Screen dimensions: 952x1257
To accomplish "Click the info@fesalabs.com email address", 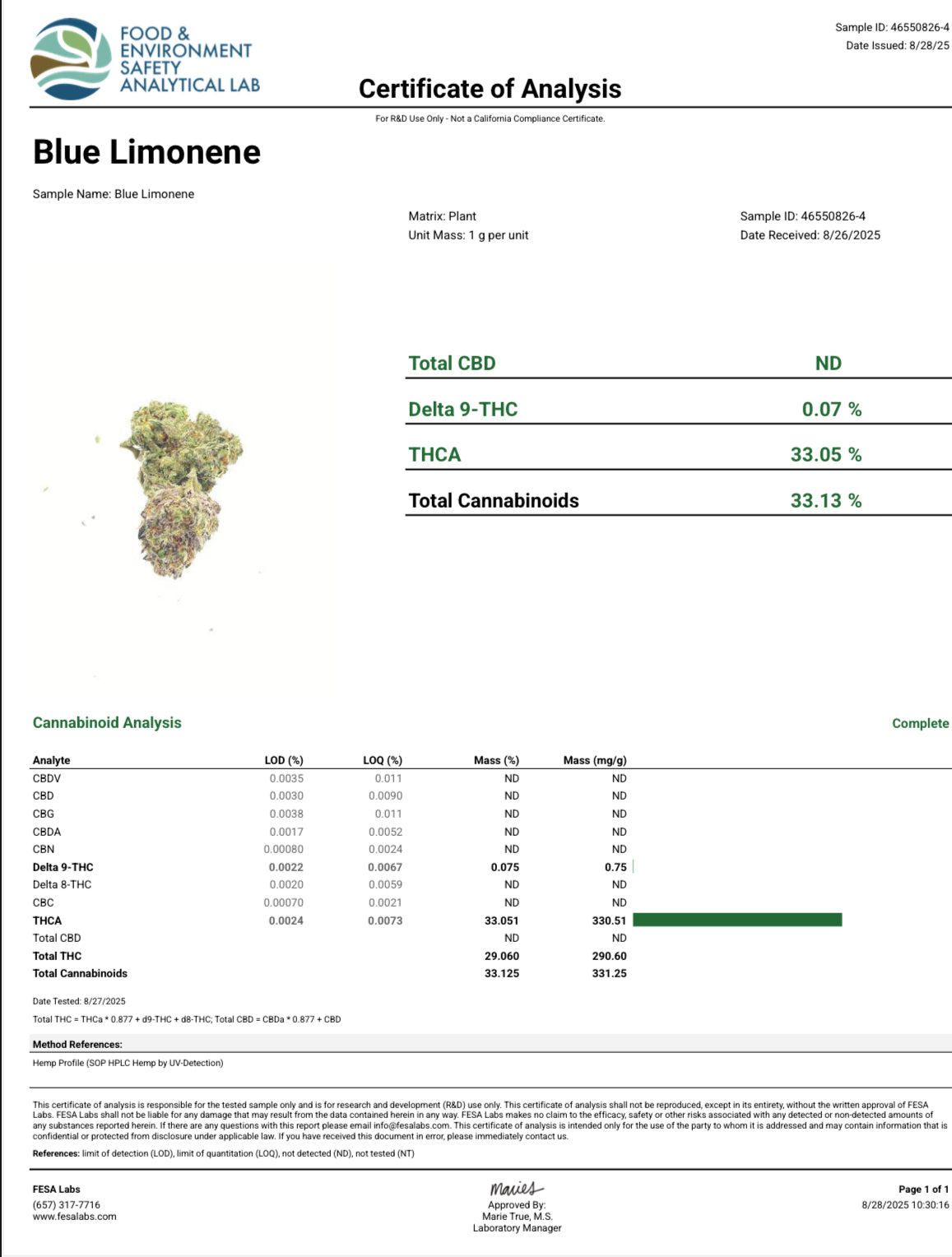I will click(x=411, y=1125).
